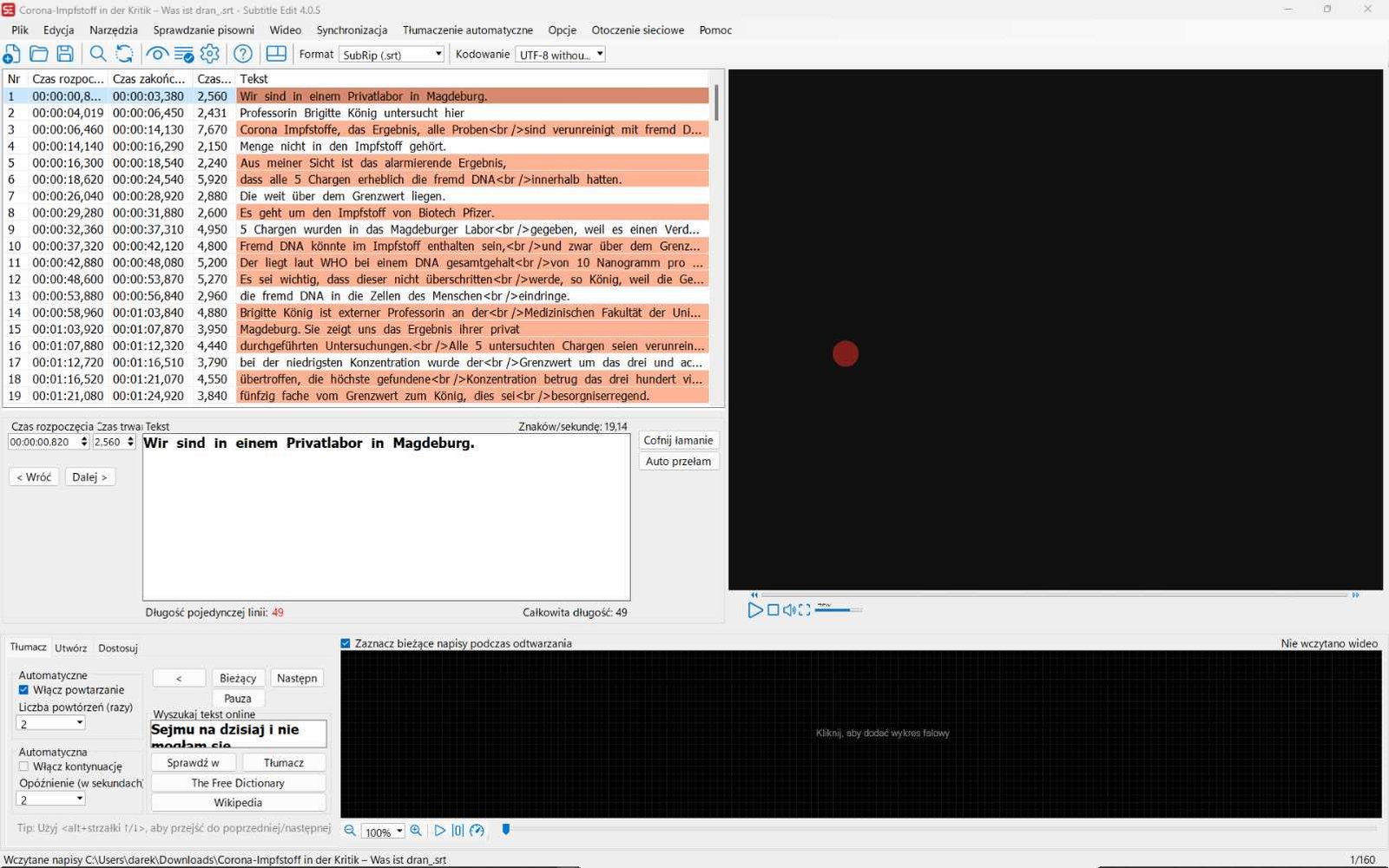Open Help via the question mark icon
The height and width of the screenshot is (868, 1389).
point(243,54)
